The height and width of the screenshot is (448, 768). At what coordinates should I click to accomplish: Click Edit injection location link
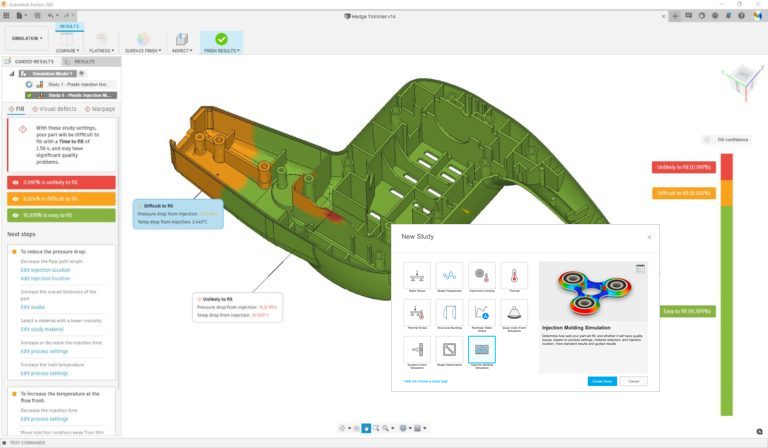(x=46, y=270)
